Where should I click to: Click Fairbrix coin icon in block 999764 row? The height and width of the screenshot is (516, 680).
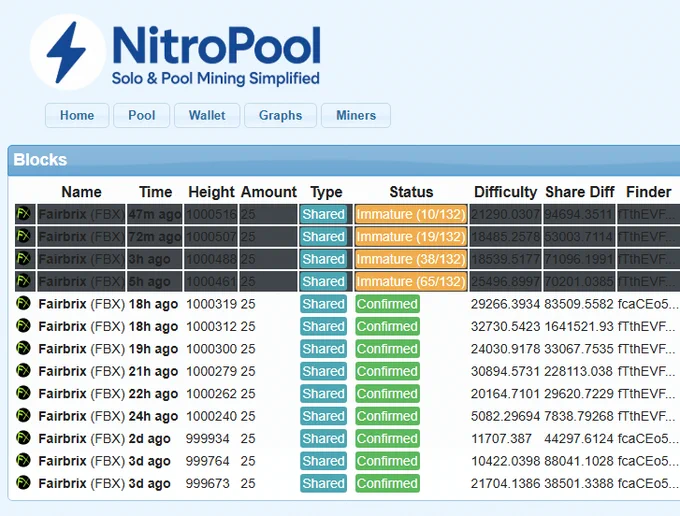click(x=23, y=460)
